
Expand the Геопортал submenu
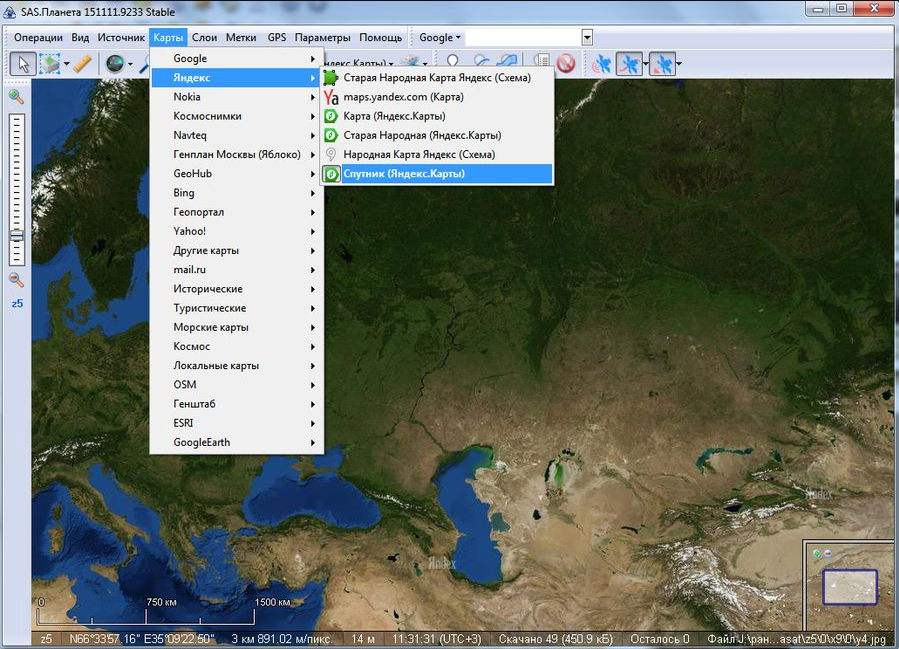pyautogui.click(x=237, y=212)
